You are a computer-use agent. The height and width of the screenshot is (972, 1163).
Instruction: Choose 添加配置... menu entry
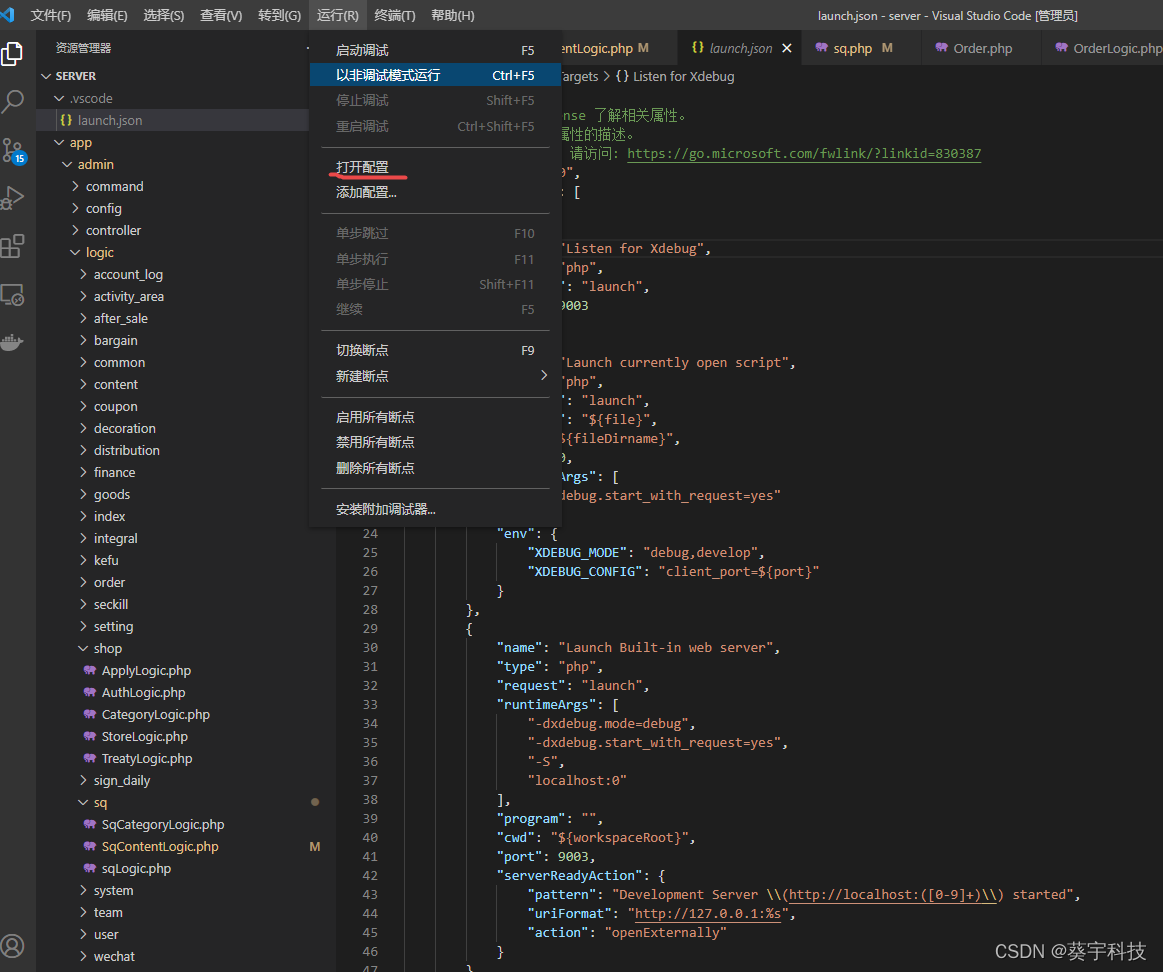[x=435, y=193]
